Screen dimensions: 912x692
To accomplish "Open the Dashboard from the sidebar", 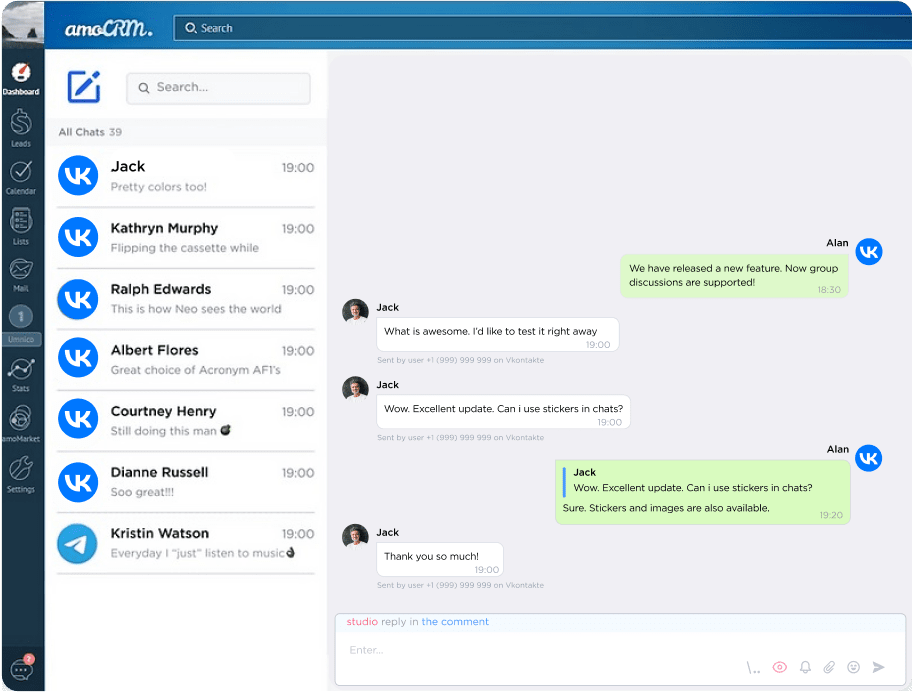I will coord(20,72).
